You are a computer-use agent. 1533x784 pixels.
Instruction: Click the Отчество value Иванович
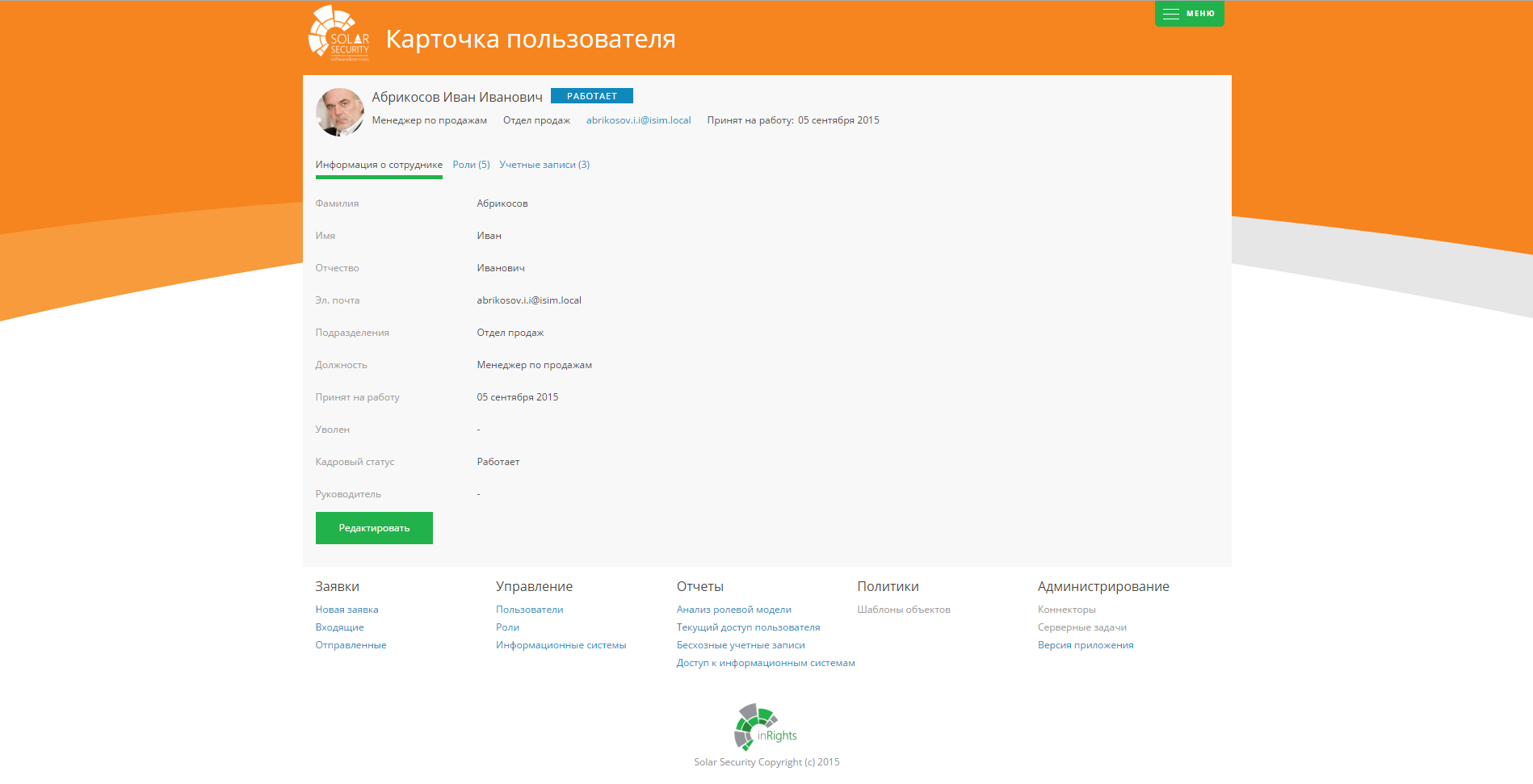501,268
